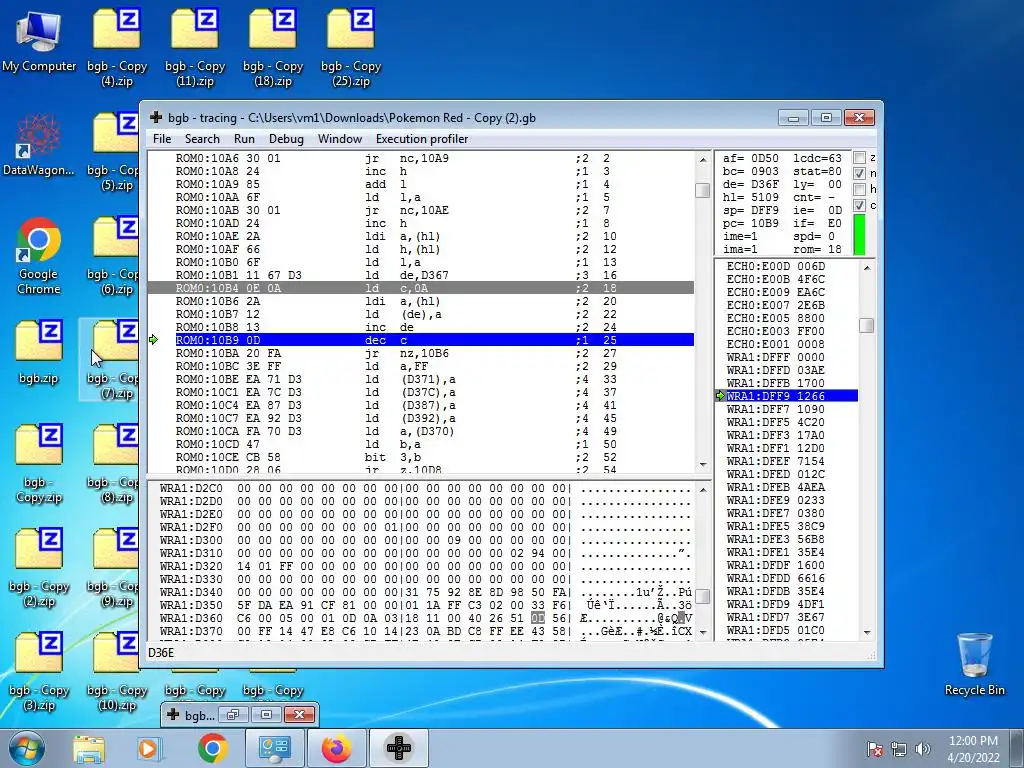Click the stack pane scrollbar thumb
The width and height of the screenshot is (1024, 768).
coord(867,325)
